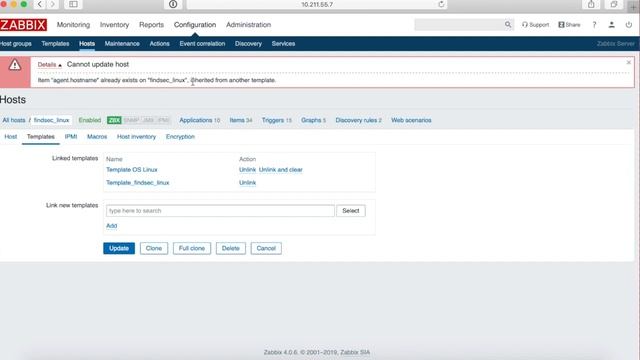640x360 pixels.
Task: Open Discovery submenu
Action: coord(248,44)
